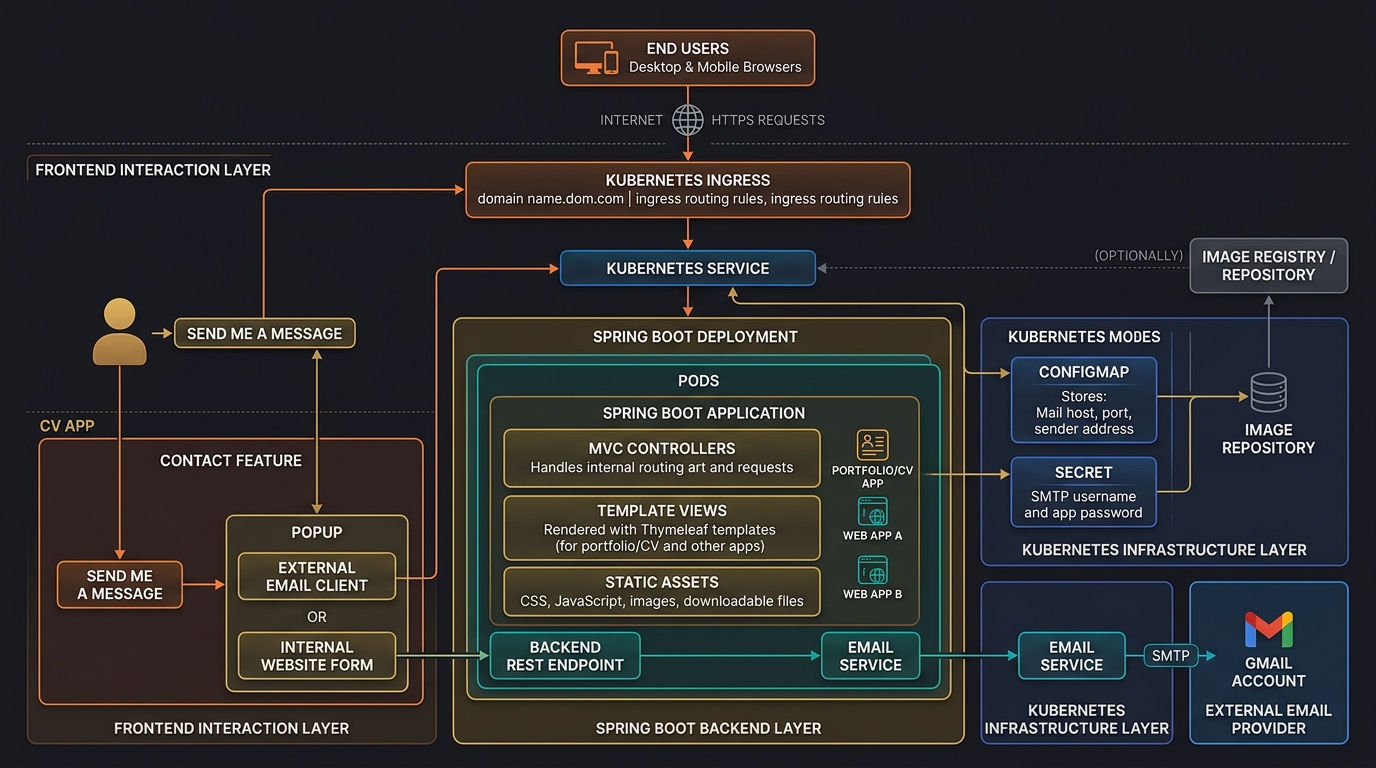
Task: Select the SMTP connector label
Action: coord(1170,656)
